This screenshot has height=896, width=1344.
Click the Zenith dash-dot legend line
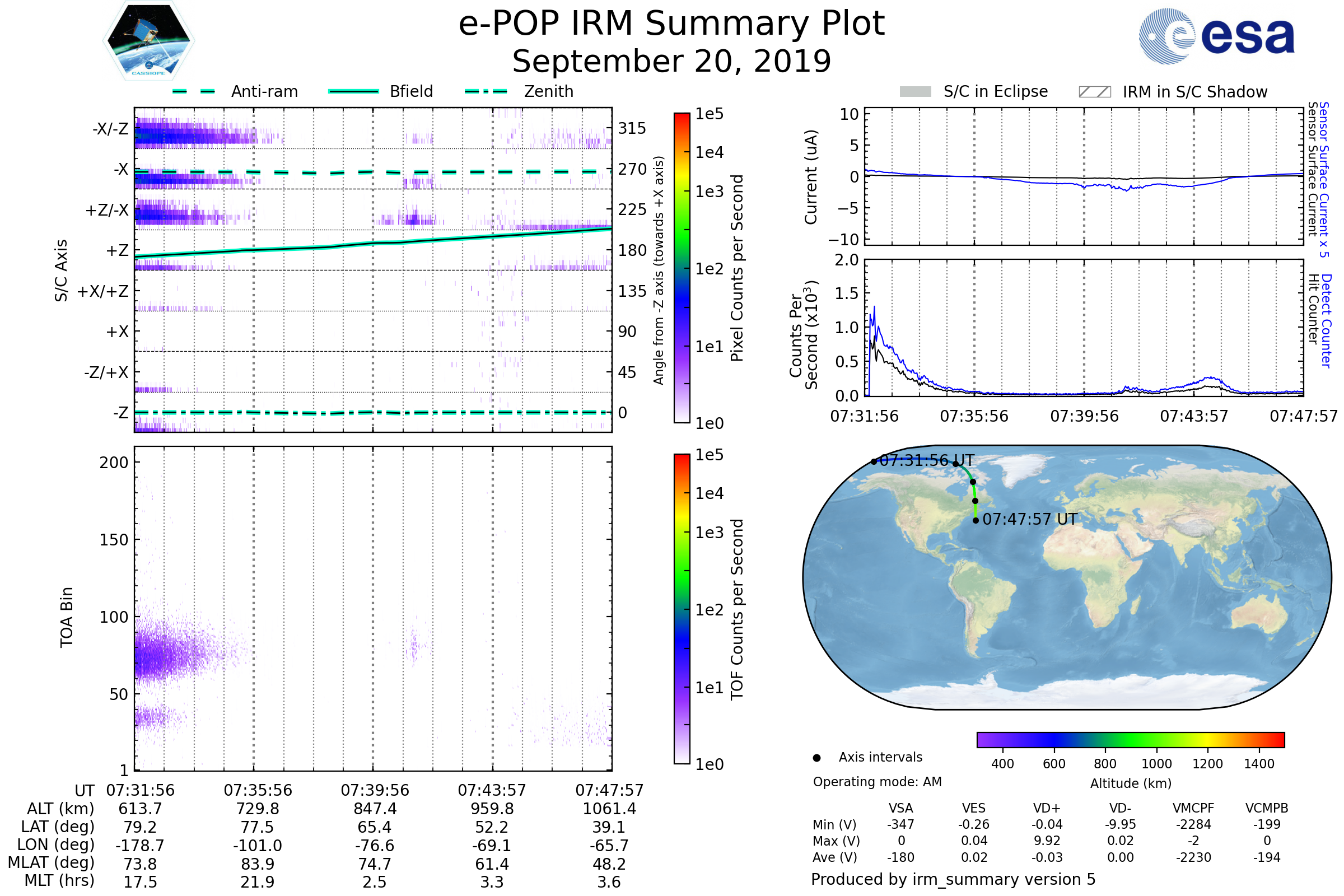point(486,91)
